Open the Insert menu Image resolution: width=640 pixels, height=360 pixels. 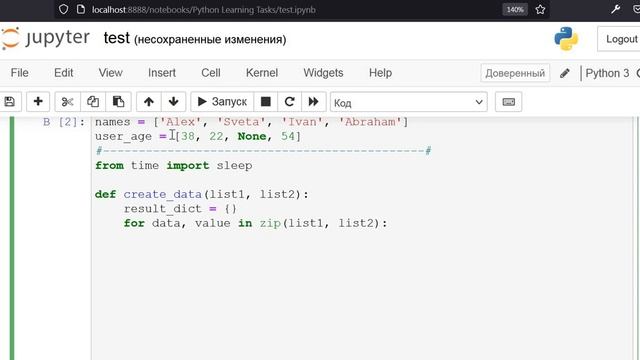click(x=162, y=73)
